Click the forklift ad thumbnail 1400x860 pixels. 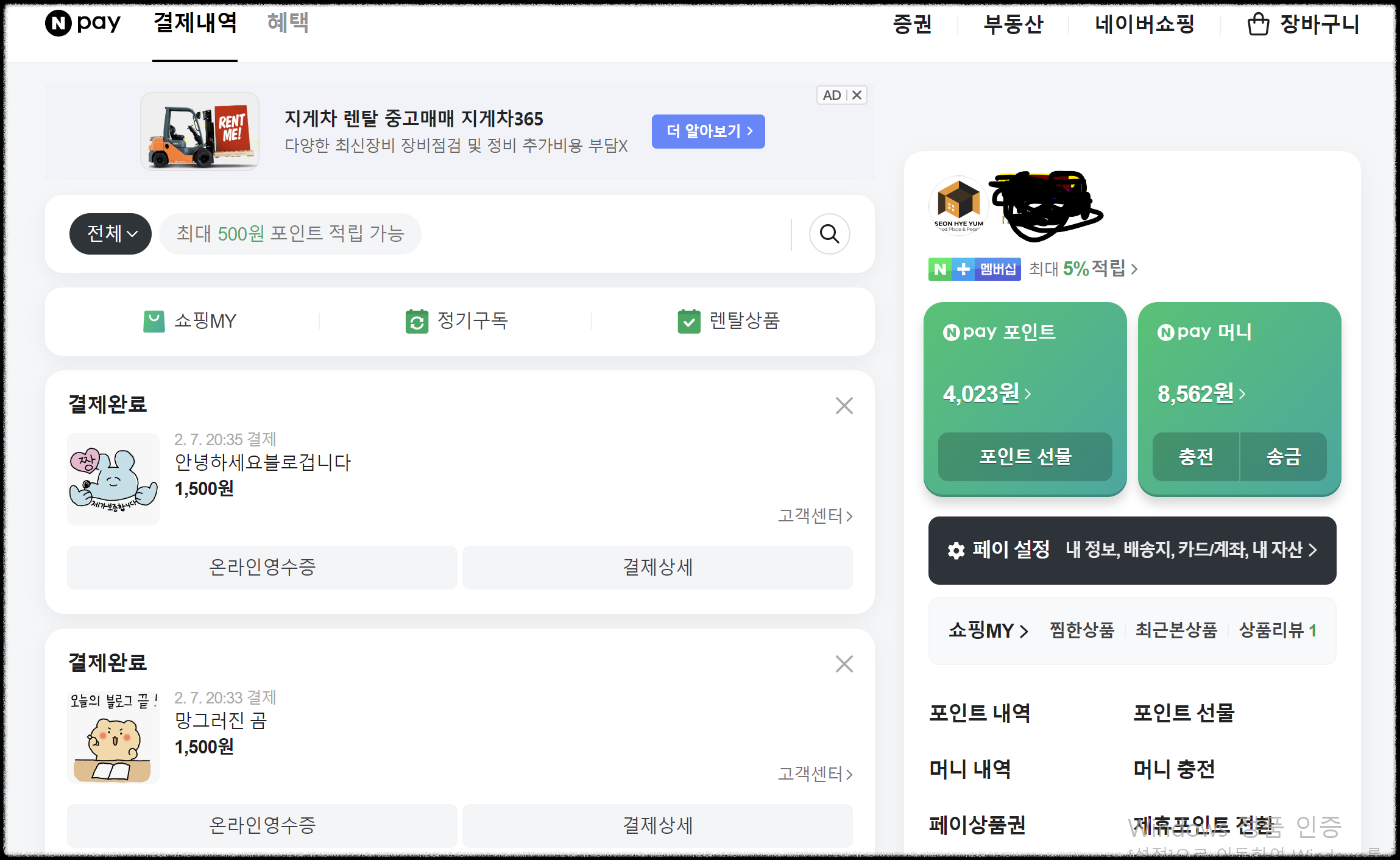(200, 132)
